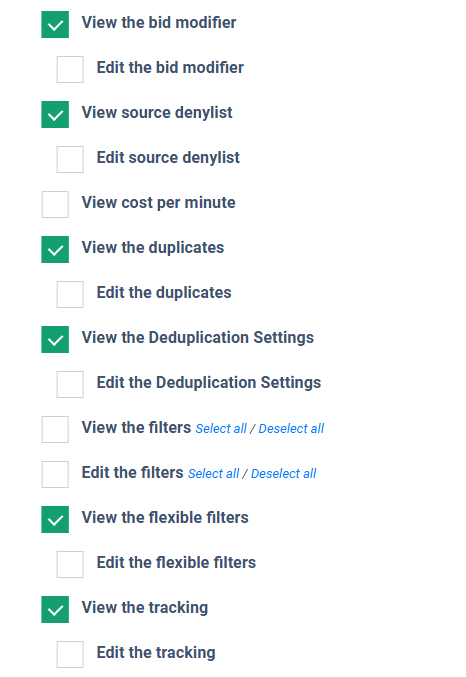Tick the Edit source denylist checkbox
The width and height of the screenshot is (466, 677).
tap(70, 159)
